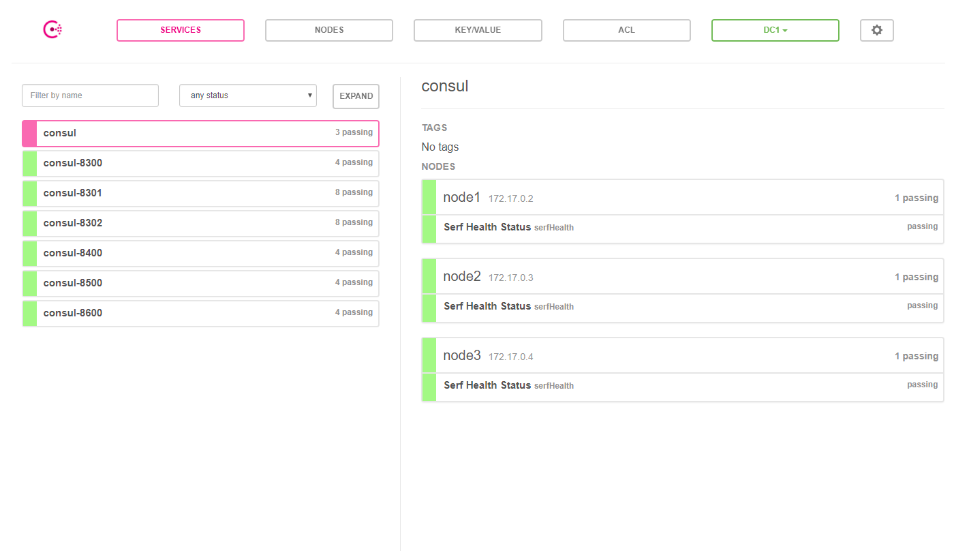969x551 pixels.
Task: Open the Nodes tab
Action: [x=329, y=30]
